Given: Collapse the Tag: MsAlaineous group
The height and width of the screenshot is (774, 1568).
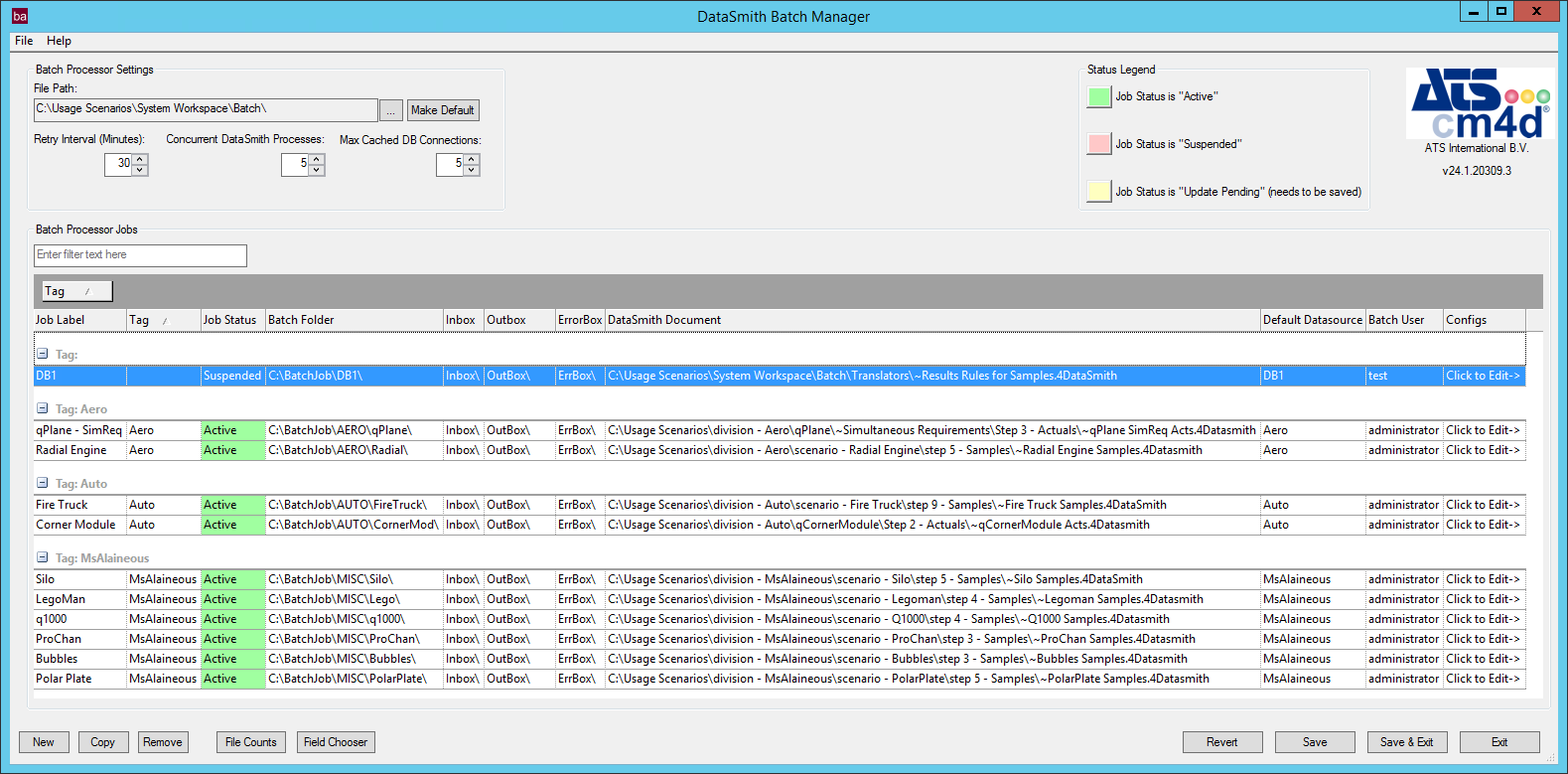Looking at the screenshot, I should (43, 557).
